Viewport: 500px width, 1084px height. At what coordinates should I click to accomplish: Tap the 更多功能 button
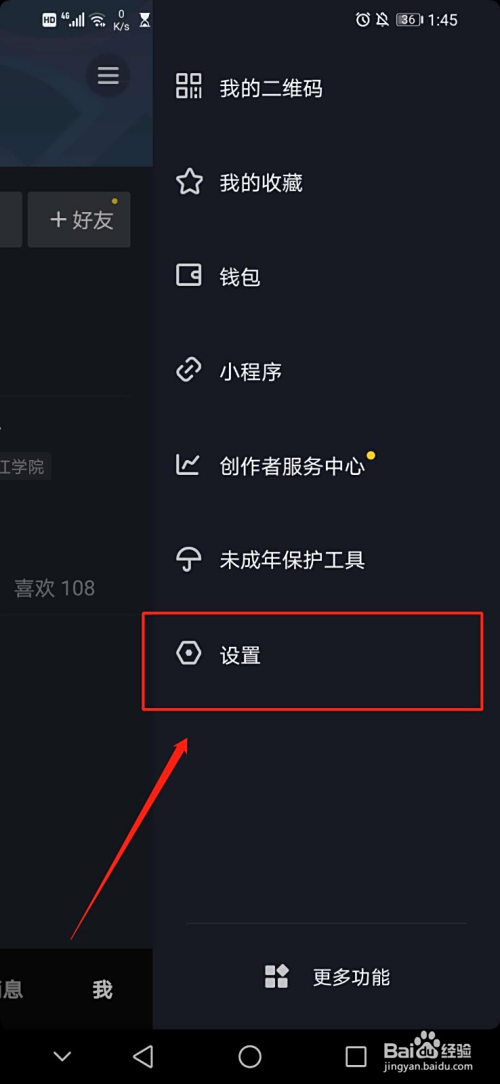327,977
